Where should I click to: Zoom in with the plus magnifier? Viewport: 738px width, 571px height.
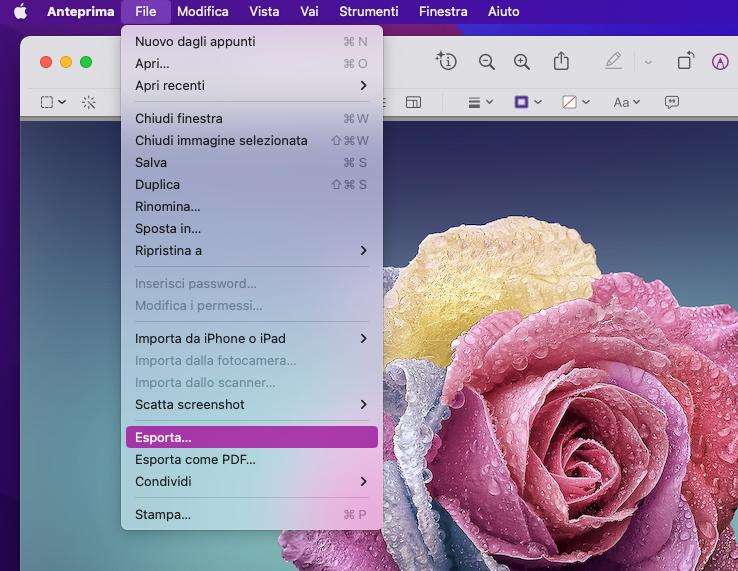pos(522,62)
